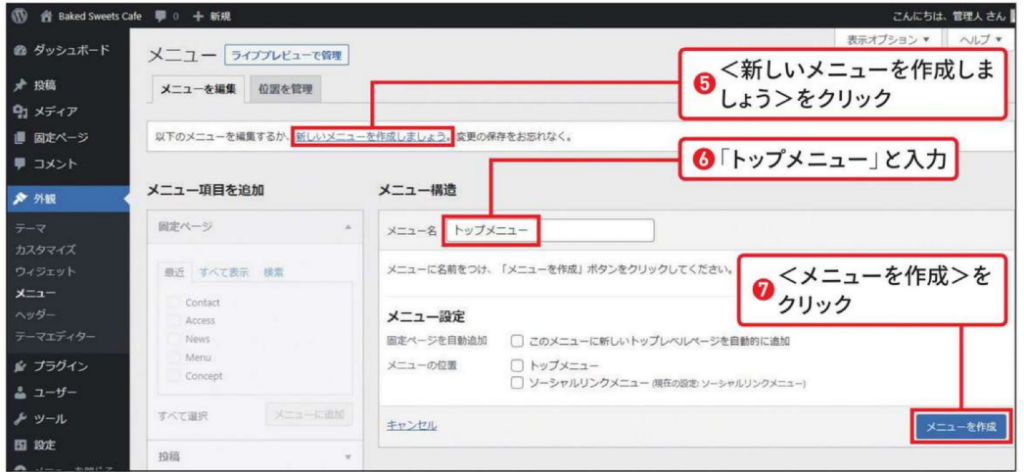Click the 新しいメニューを作成しましょう link
Viewport: 1024px width, 472px height.
[x=373, y=136]
